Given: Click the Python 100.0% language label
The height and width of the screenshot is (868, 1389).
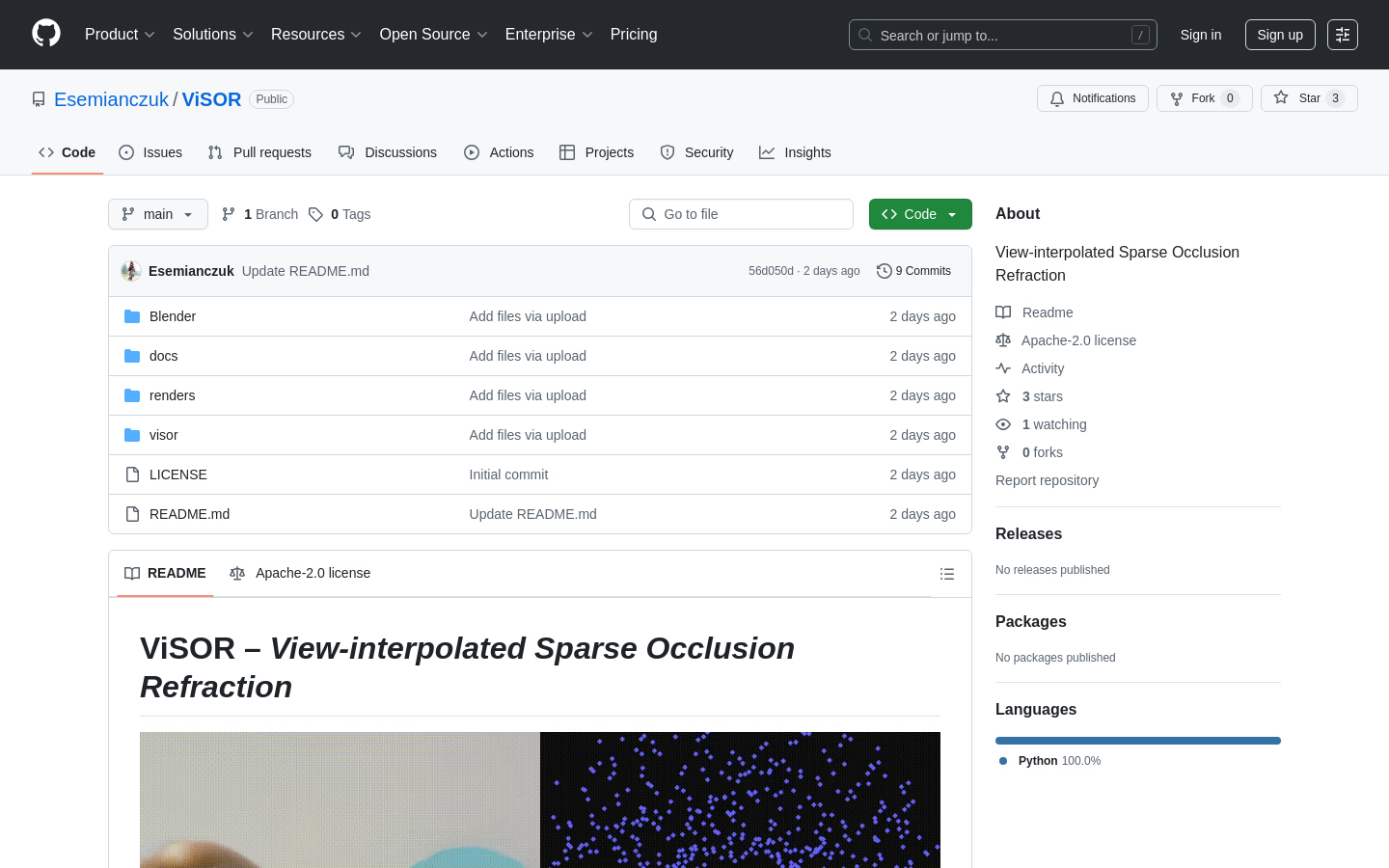Looking at the screenshot, I should pos(1049,761).
